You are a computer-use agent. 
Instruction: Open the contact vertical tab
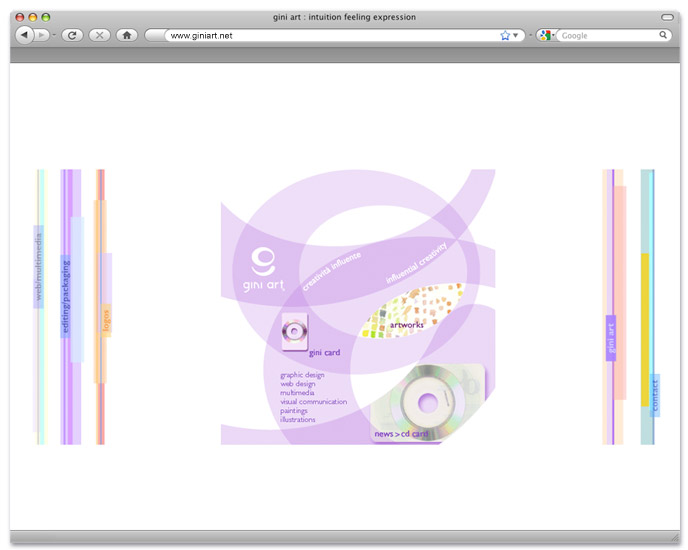pyautogui.click(x=655, y=395)
